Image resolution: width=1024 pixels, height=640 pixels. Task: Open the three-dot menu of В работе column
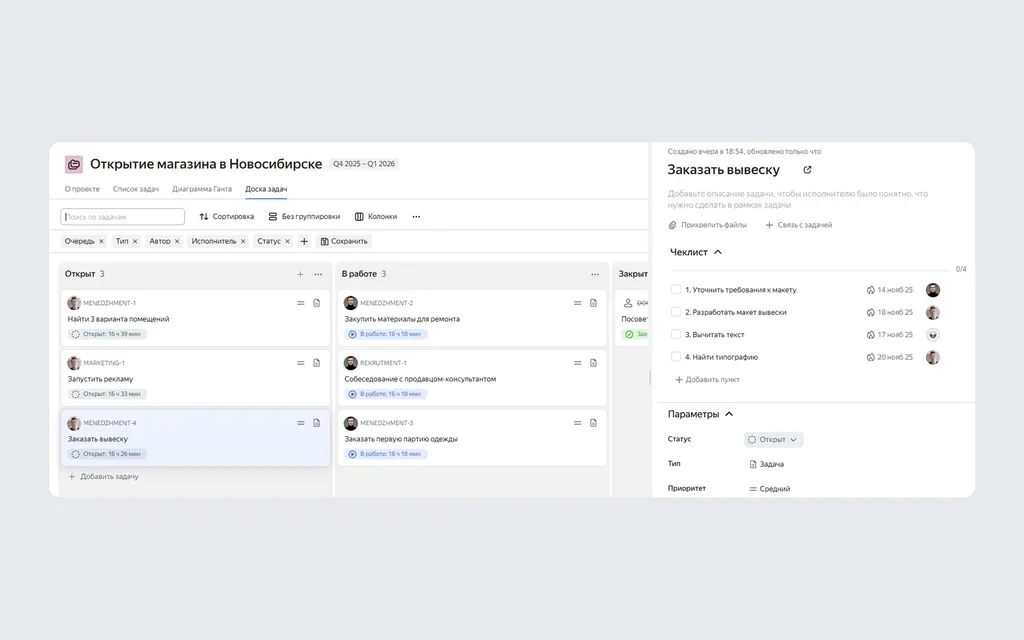[x=595, y=274]
